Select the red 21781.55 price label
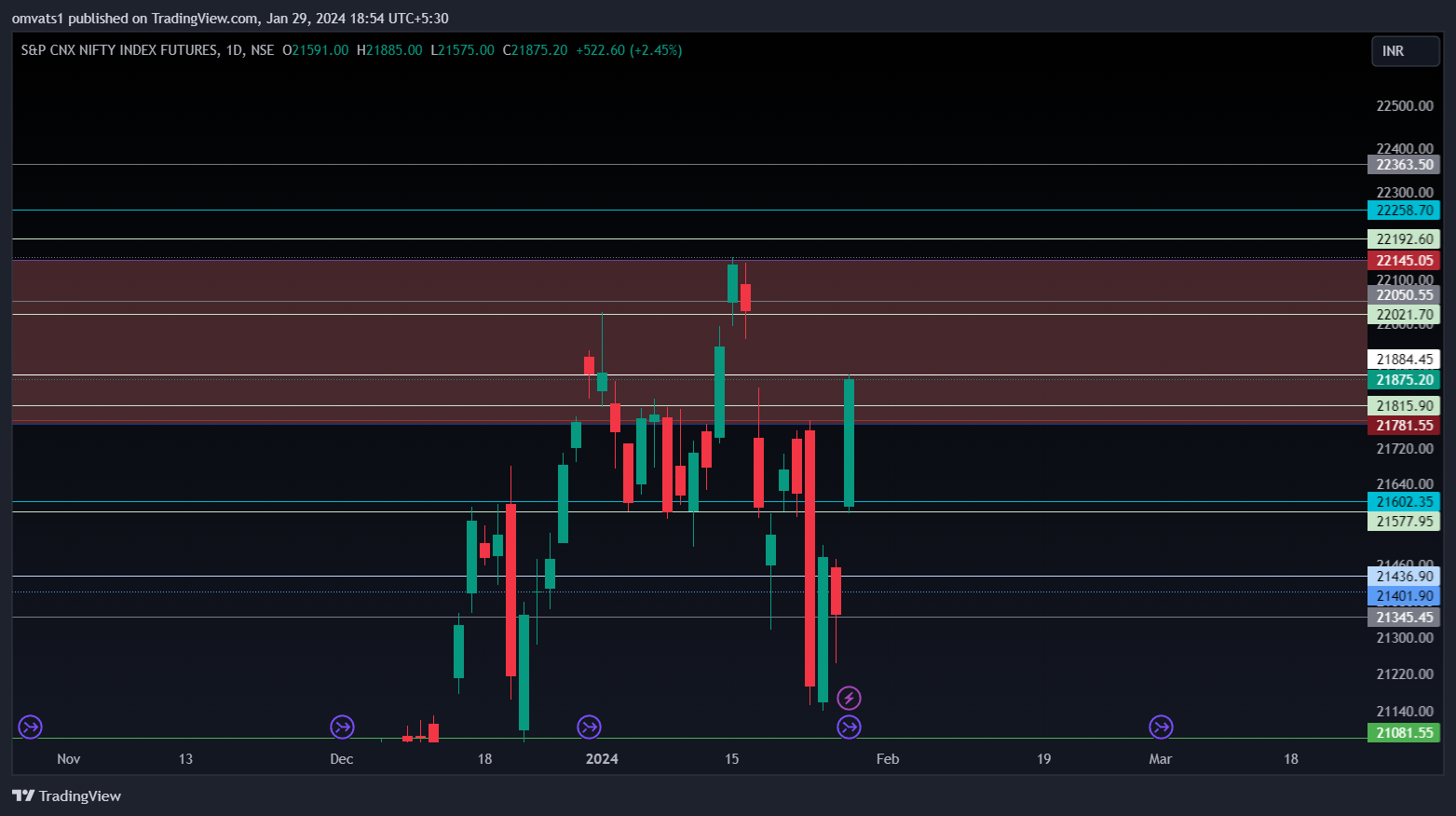This screenshot has width=1456, height=816. point(1404,426)
